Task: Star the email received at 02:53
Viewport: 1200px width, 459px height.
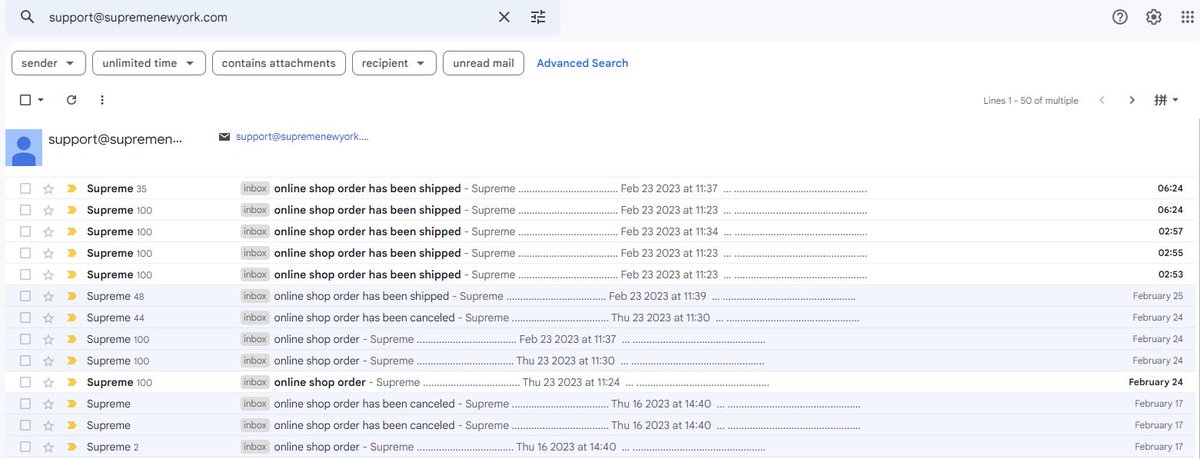Action: pos(48,275)
